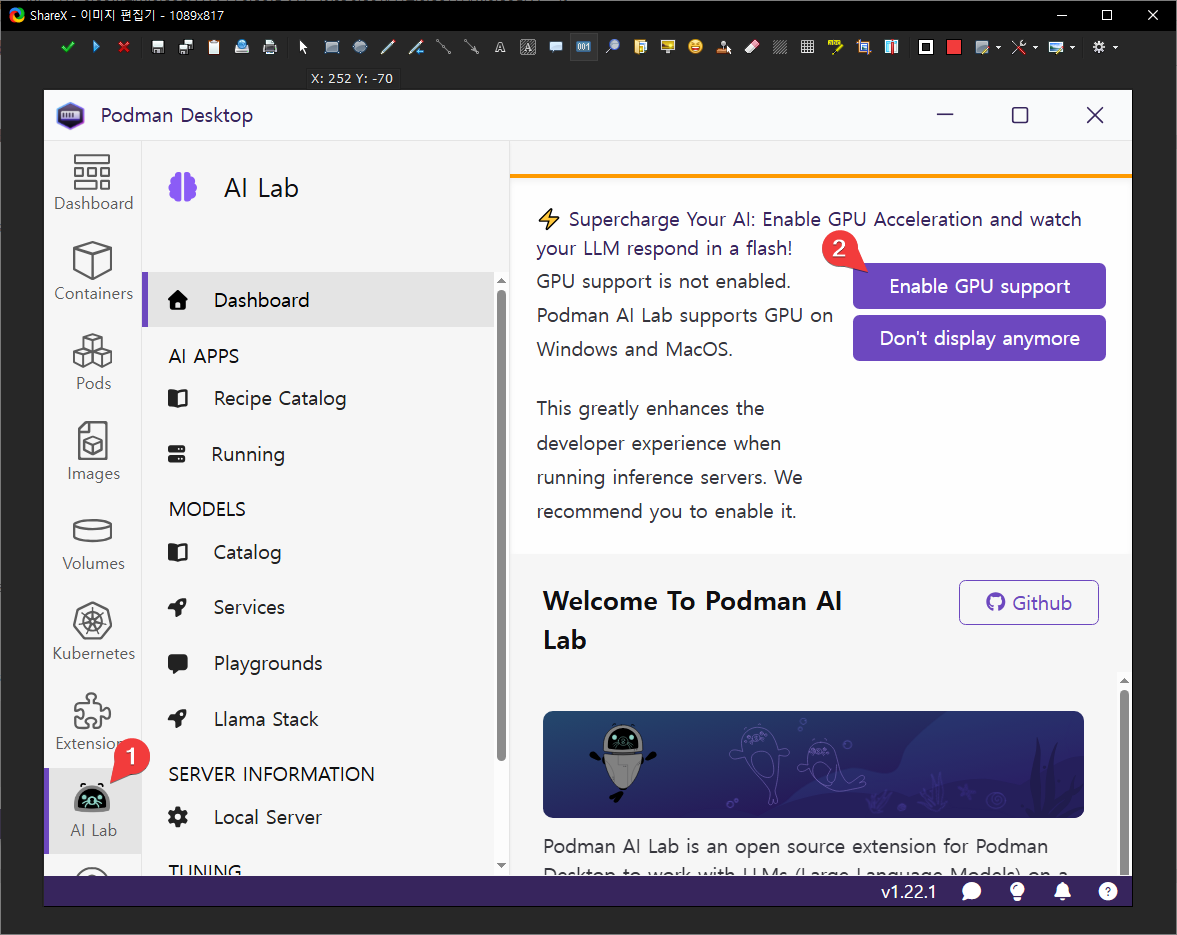1177x935 pixels.
Task: Select the ShareX eraser tool
Action: pos(753,47)
